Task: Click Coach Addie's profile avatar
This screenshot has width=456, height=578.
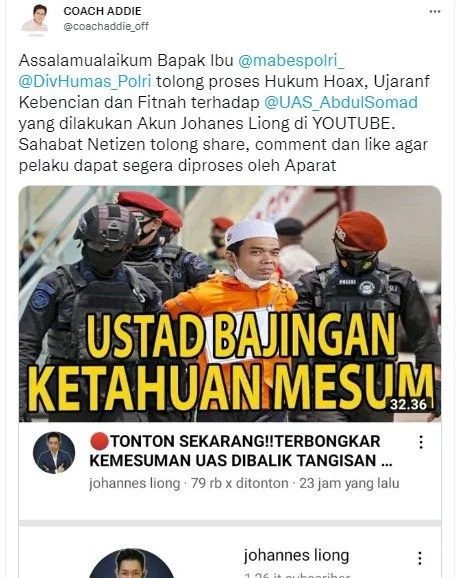Action: click(x=34, y=19)
